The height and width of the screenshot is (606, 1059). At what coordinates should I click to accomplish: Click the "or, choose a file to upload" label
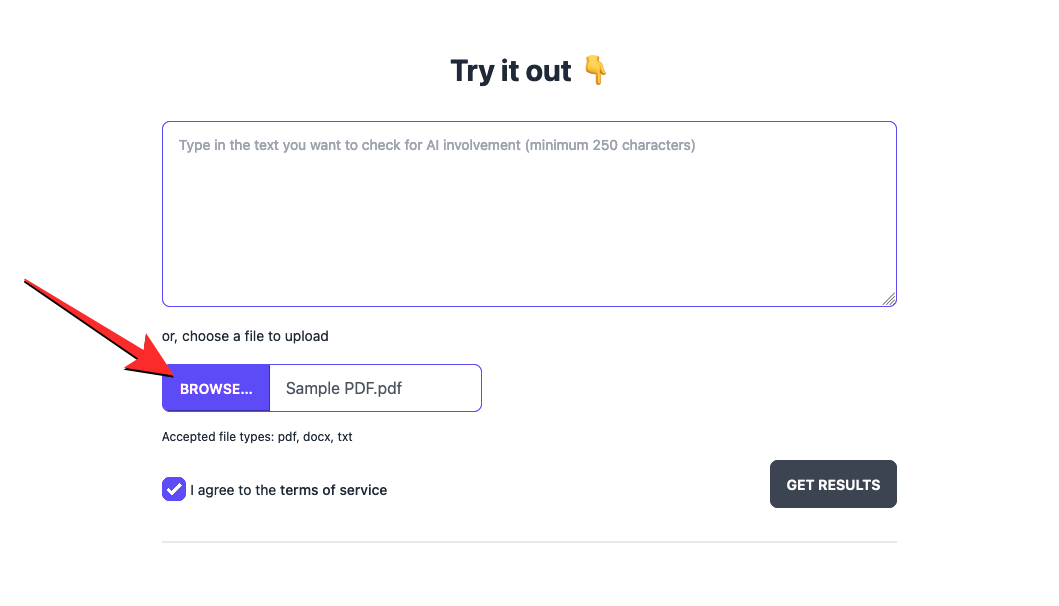245,336
